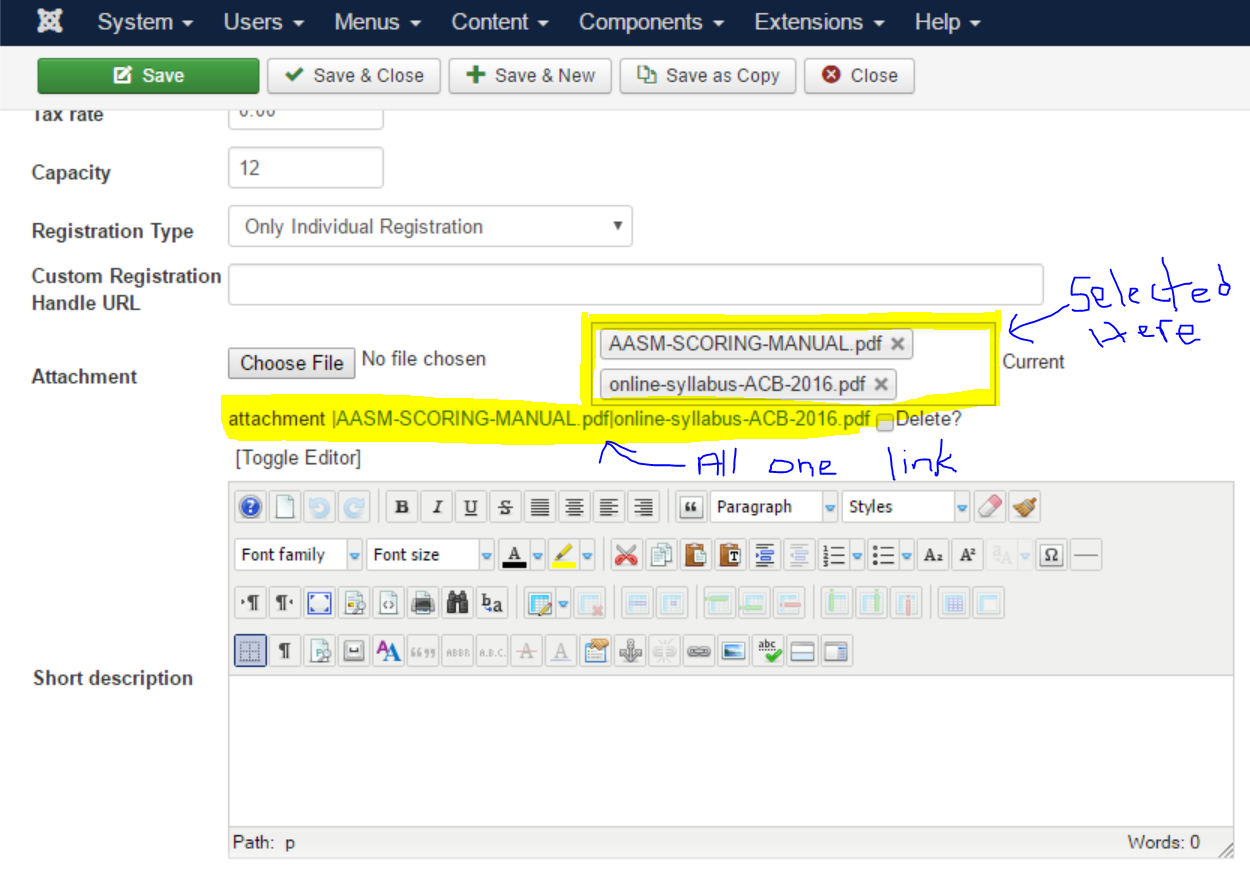Click the Toggle Editor link

pos(298,458)
